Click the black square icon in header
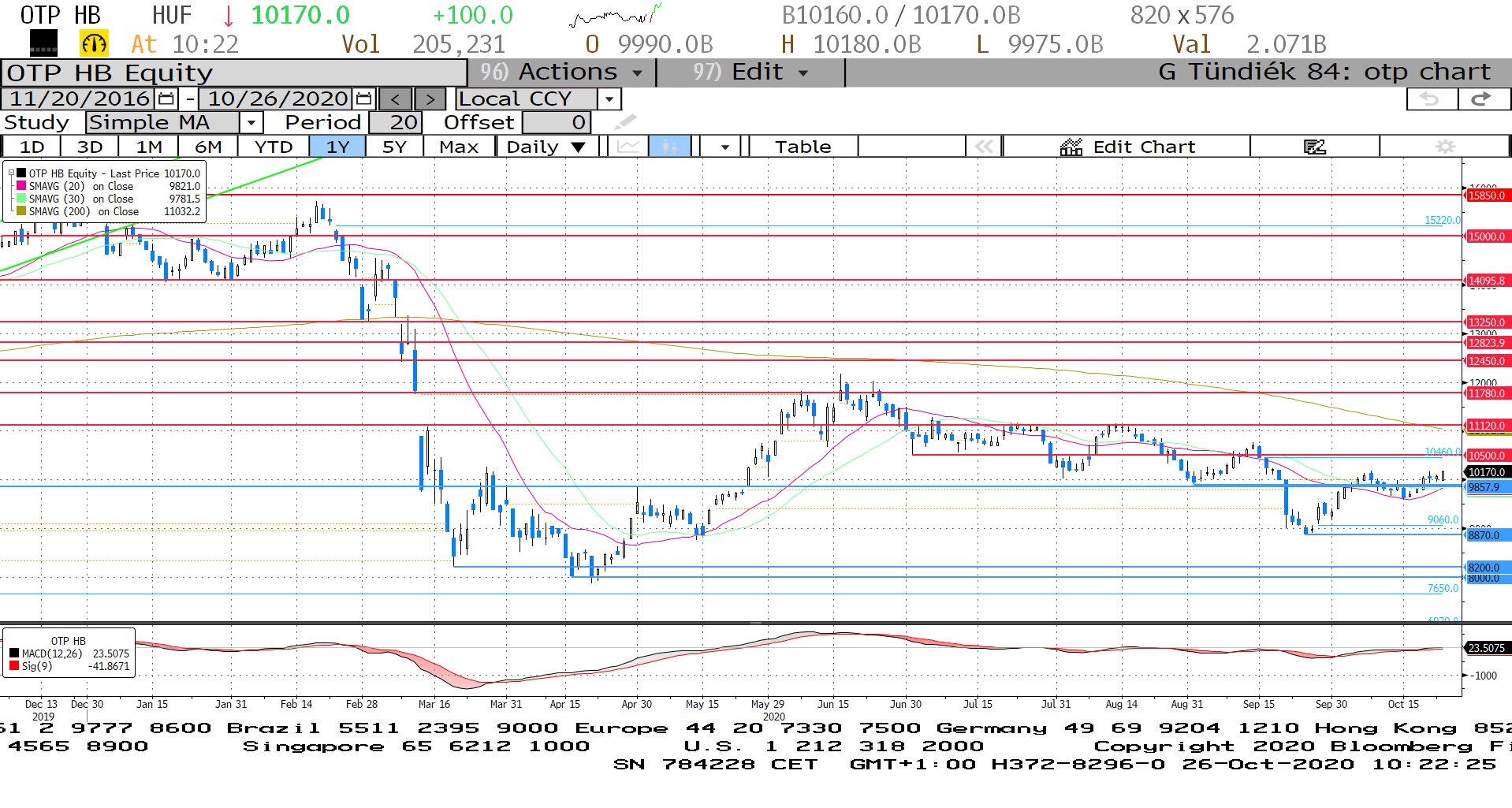This screenshot has height=808, width=1512. click(x=43, y=43)
